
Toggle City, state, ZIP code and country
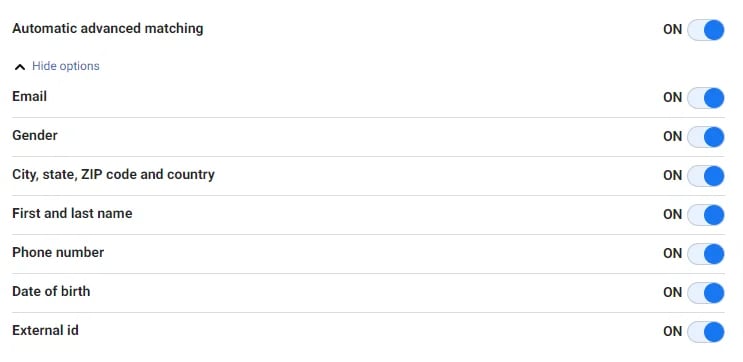tap(706, 176)
